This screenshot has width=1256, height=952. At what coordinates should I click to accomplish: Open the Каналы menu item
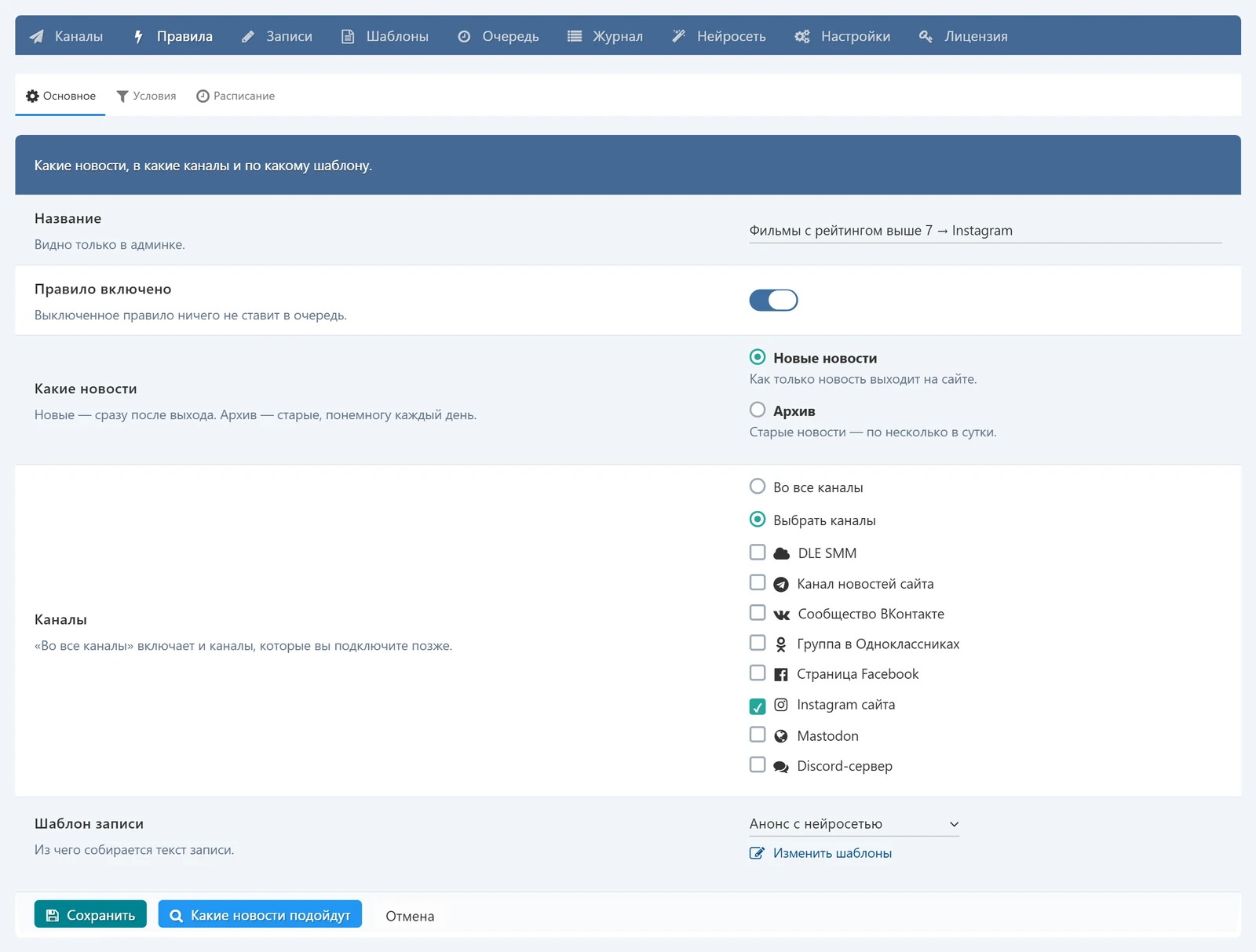[66, 36]
